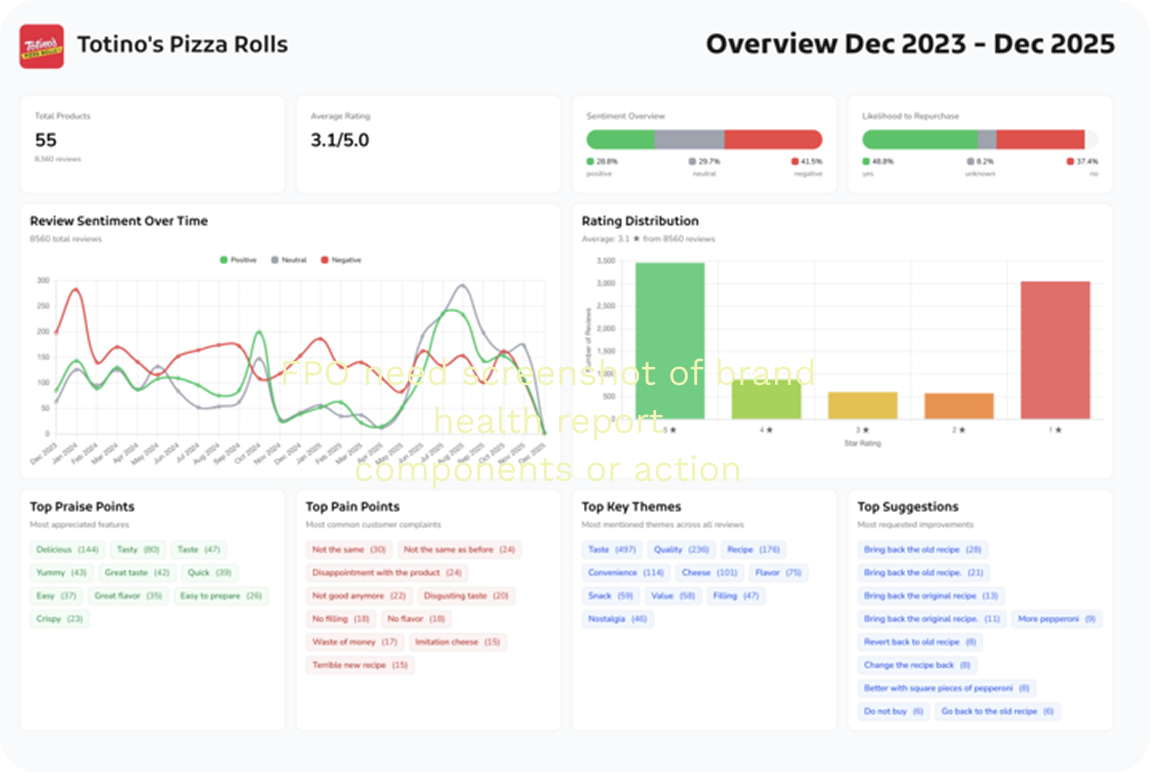
Task: Select the Easy to prepare (26) tag
Action: pyautogui.click(x=221, y=596)
